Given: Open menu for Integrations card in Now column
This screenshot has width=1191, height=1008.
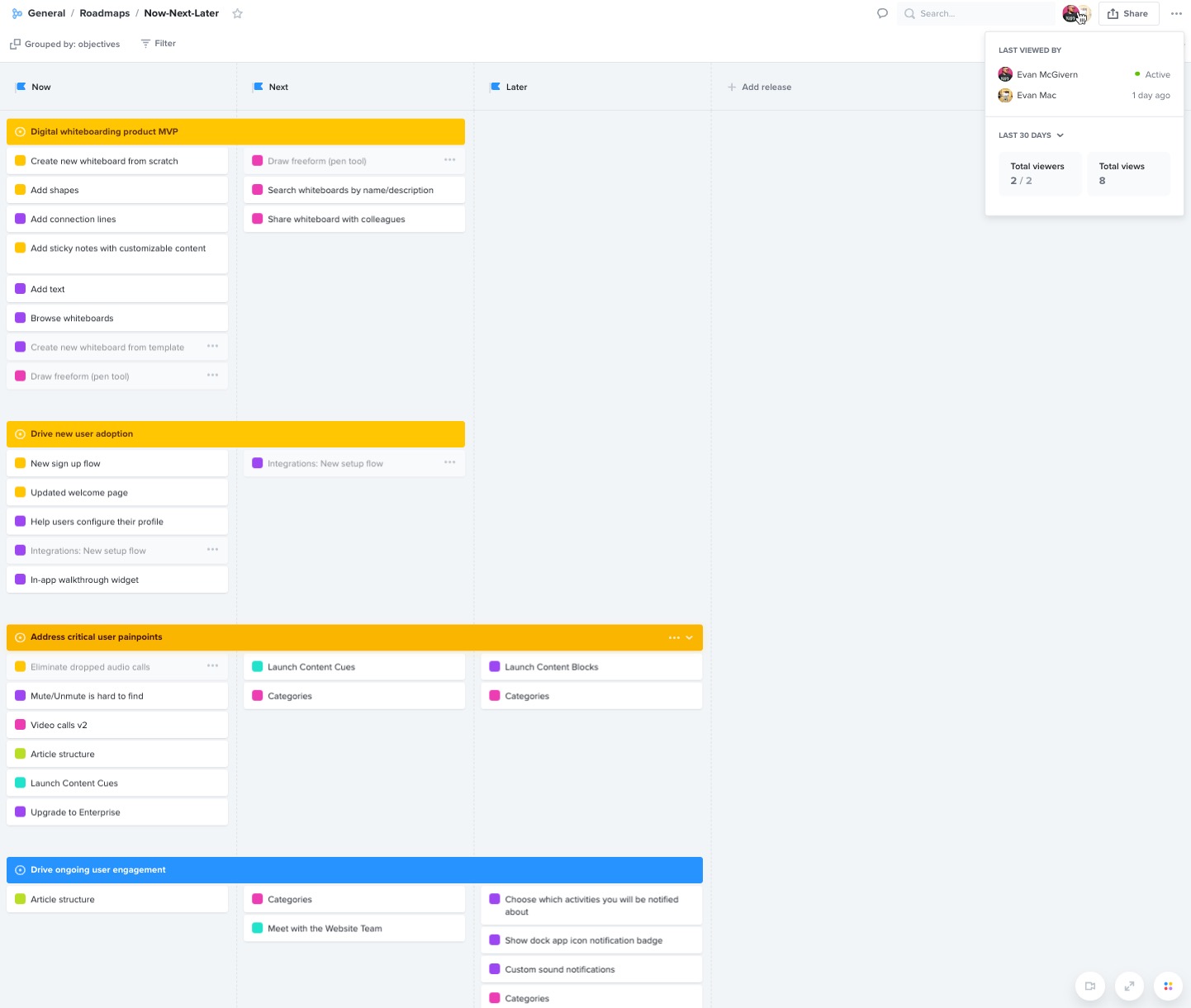Looking at the screenshot, I should (x=213, y=549).
